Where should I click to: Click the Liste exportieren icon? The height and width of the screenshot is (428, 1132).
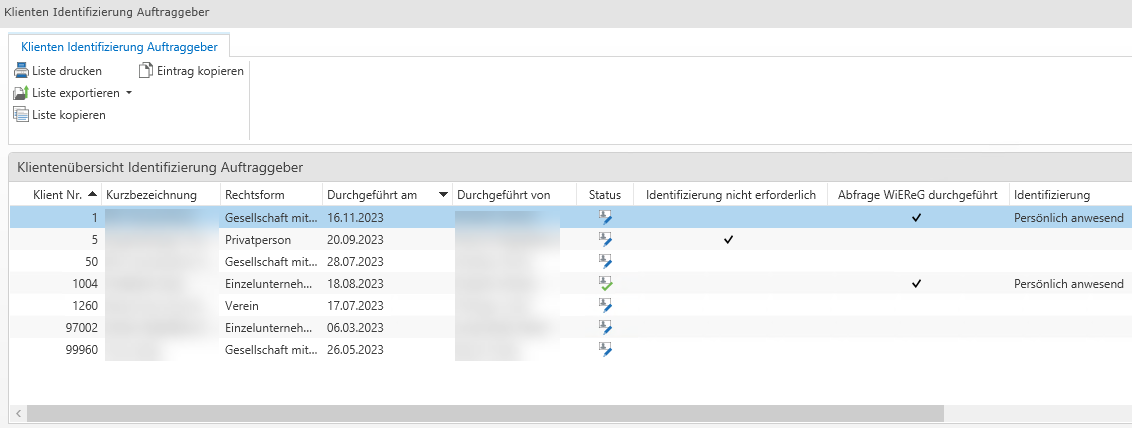(x=21, y=93)
